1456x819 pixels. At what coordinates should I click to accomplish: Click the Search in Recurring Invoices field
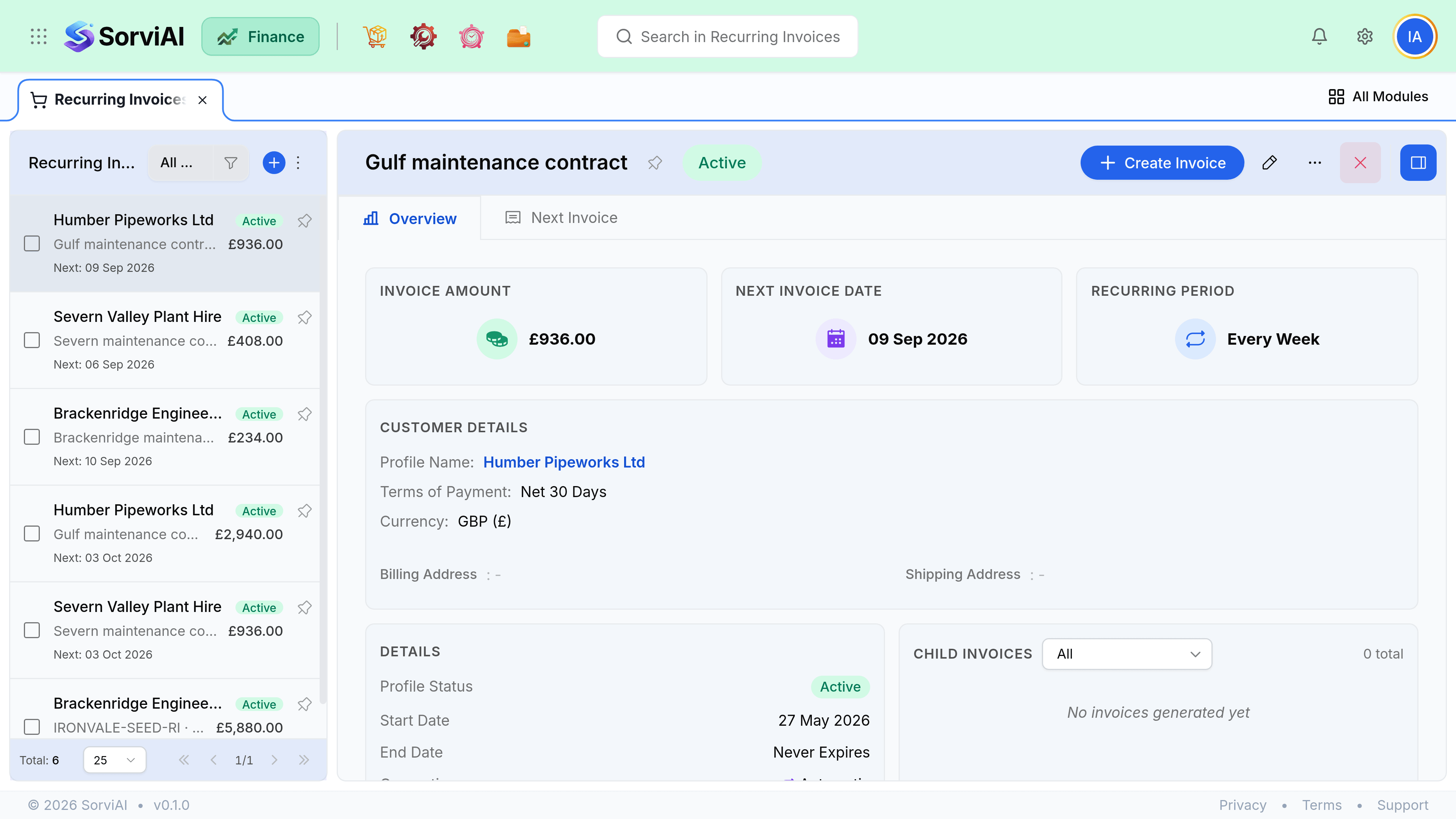point(728,37)
